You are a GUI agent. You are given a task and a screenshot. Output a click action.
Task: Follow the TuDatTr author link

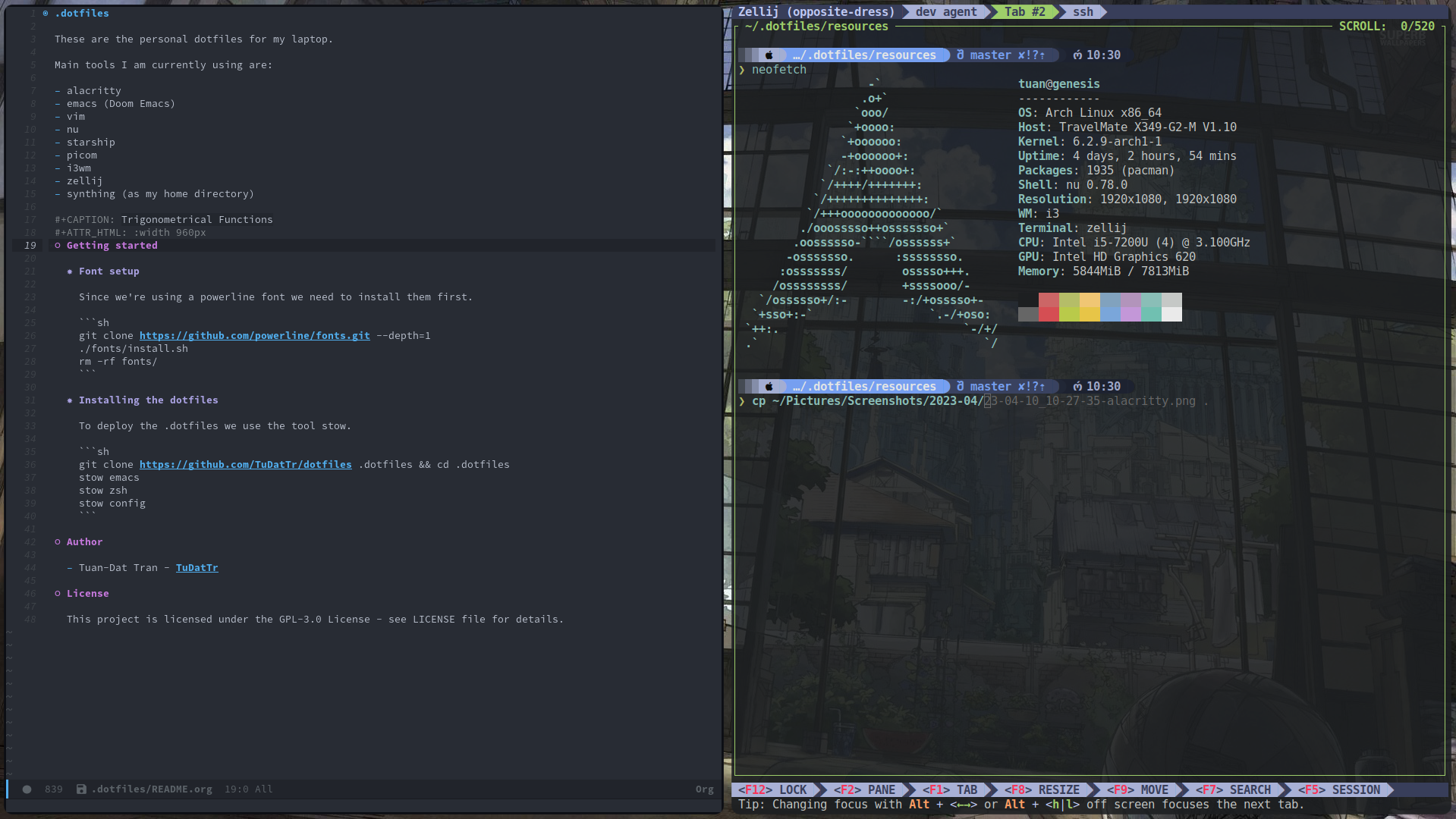click(x=197, y=568)
